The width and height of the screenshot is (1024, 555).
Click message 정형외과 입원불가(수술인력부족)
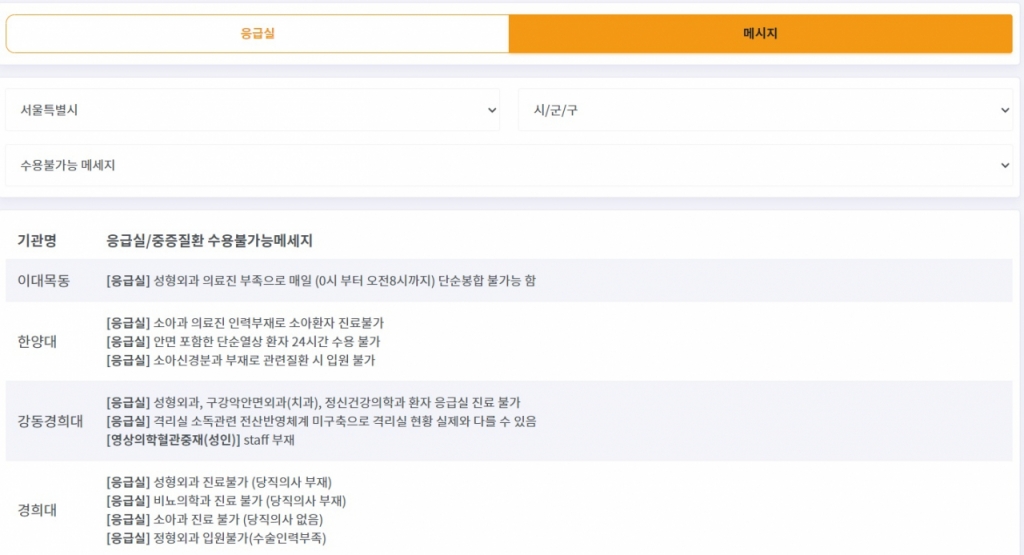coord(216,538)
